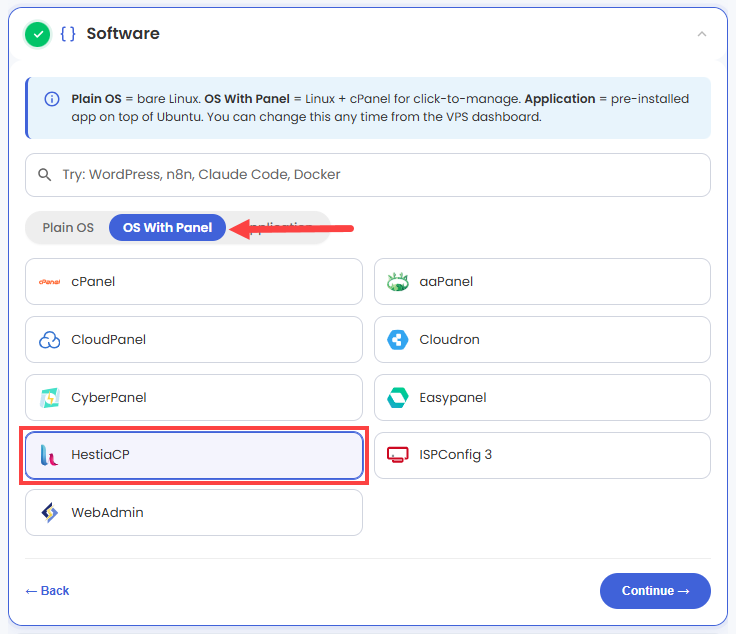Click the Software section heading

(123, 34)
